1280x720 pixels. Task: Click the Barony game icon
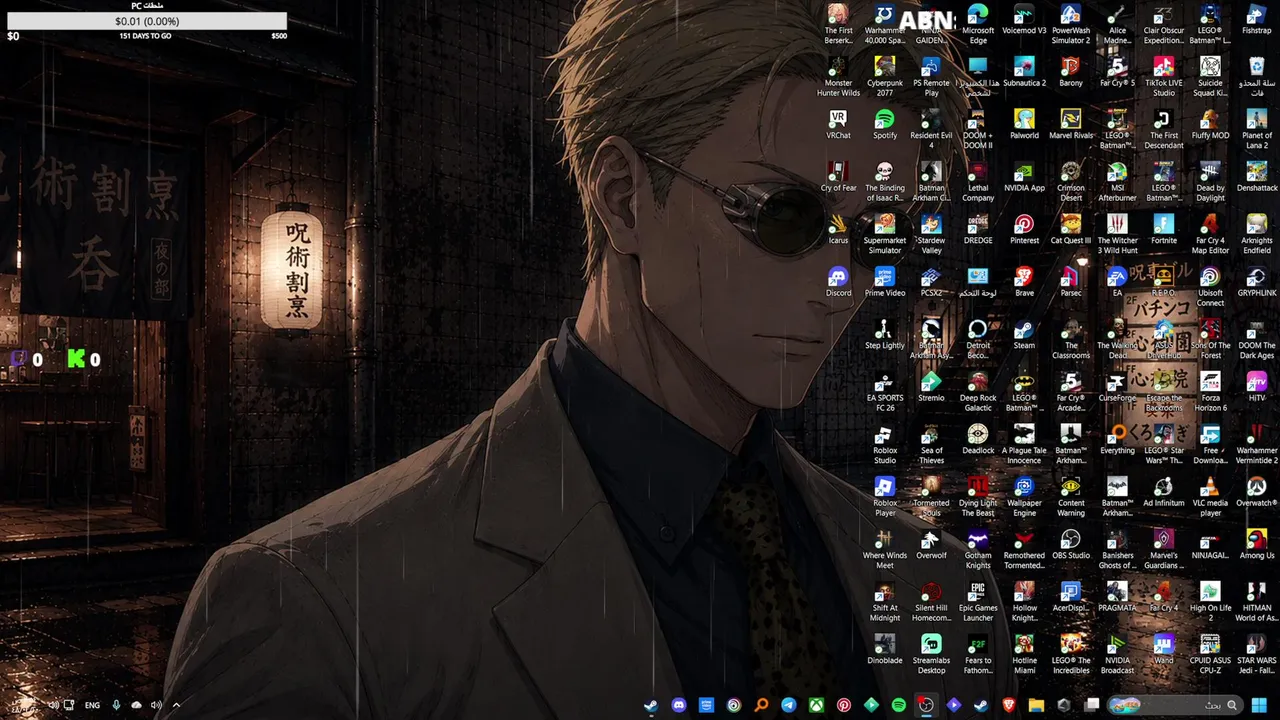point(1071,72)
